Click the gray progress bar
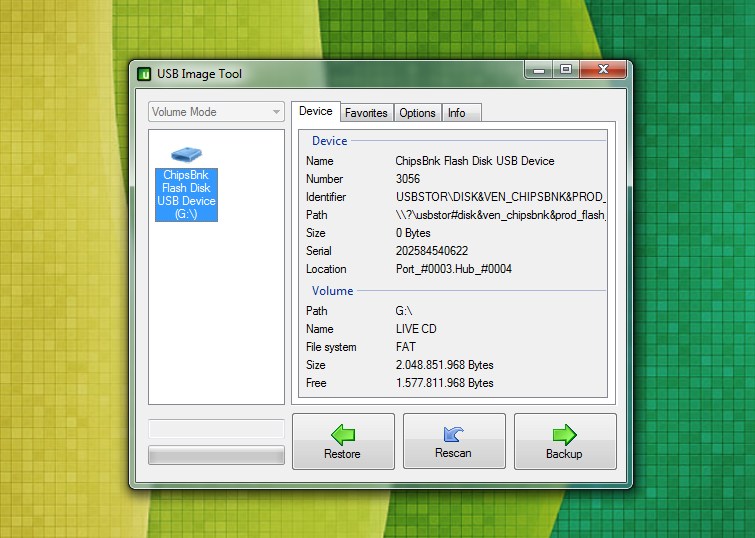 [x=216, y=455]
